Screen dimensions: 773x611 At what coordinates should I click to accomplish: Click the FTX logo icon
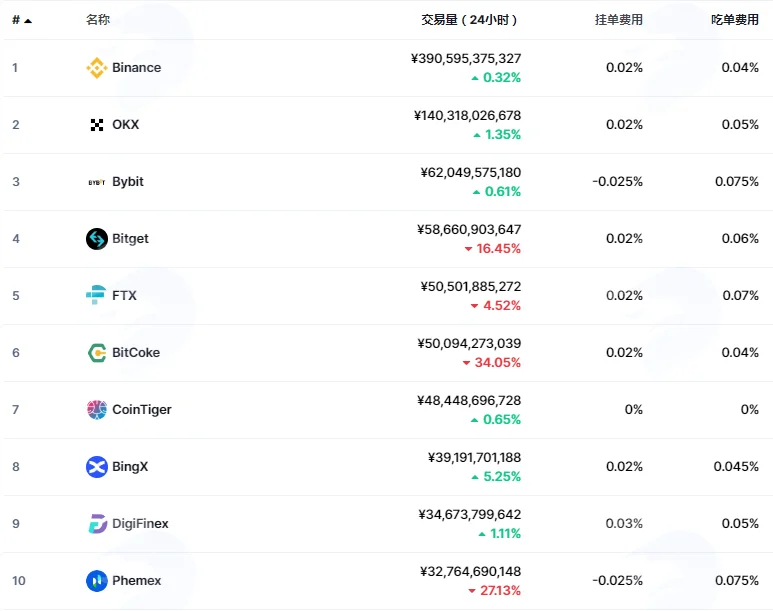click(96, 295)
